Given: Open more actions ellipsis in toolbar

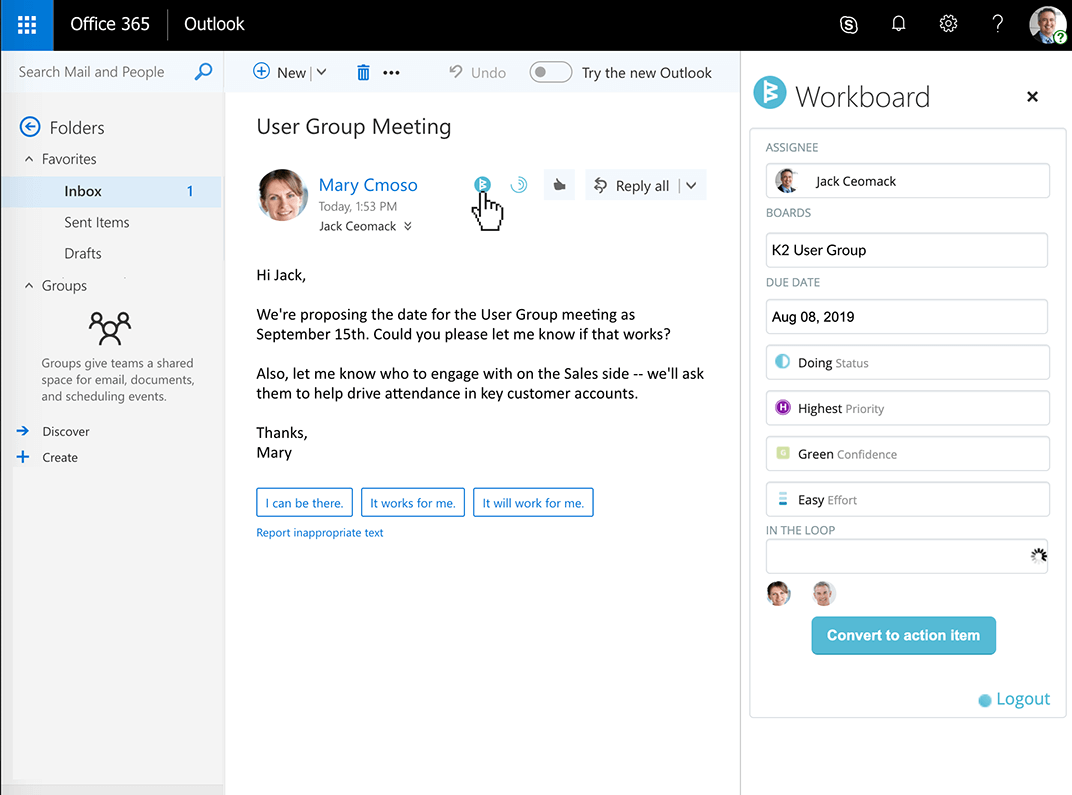Looking at the screenshot, I should [391, 72].
